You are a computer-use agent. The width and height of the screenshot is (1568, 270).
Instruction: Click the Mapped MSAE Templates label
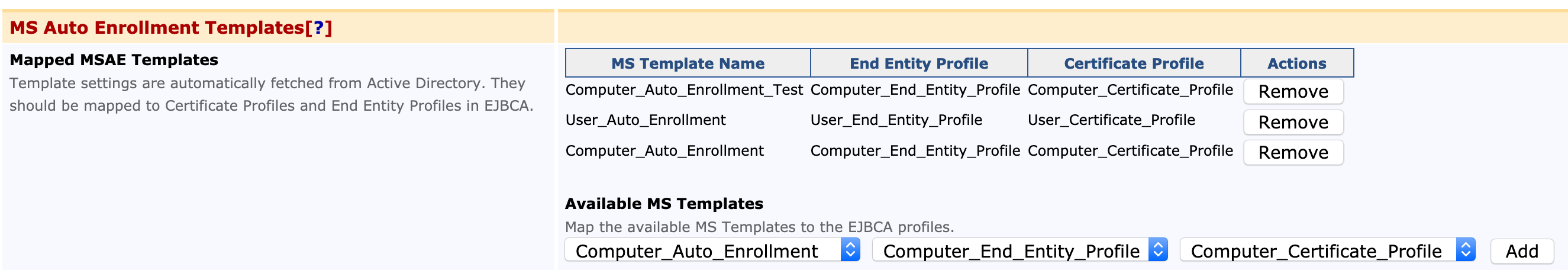coord(114,60)
